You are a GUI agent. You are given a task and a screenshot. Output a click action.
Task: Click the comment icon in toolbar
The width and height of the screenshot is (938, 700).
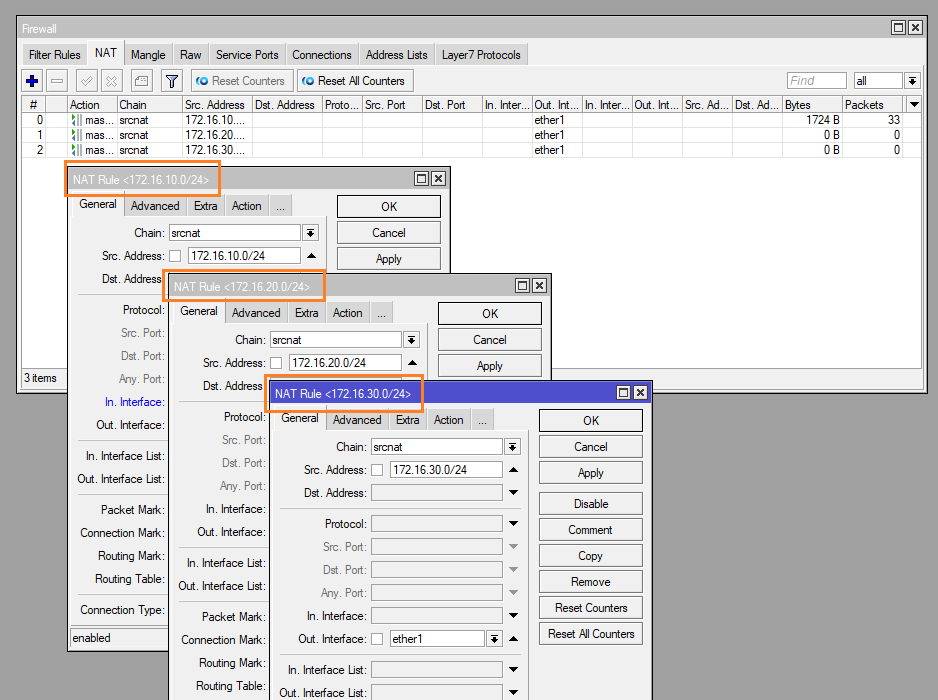pyautogui.click(x=141, y=81)
